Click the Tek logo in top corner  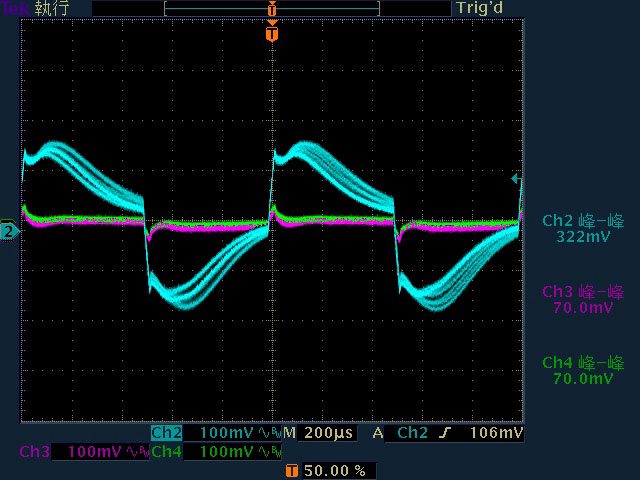click(x=14, y=8)
